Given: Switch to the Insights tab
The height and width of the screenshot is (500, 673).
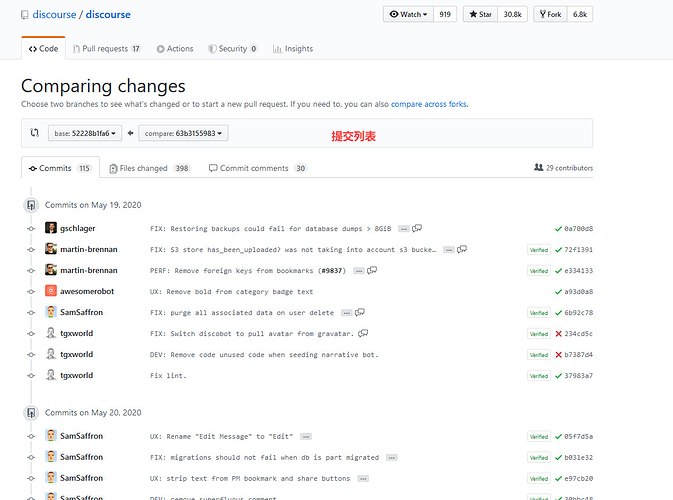Looking at the screenshot, I should pos(293,48).
